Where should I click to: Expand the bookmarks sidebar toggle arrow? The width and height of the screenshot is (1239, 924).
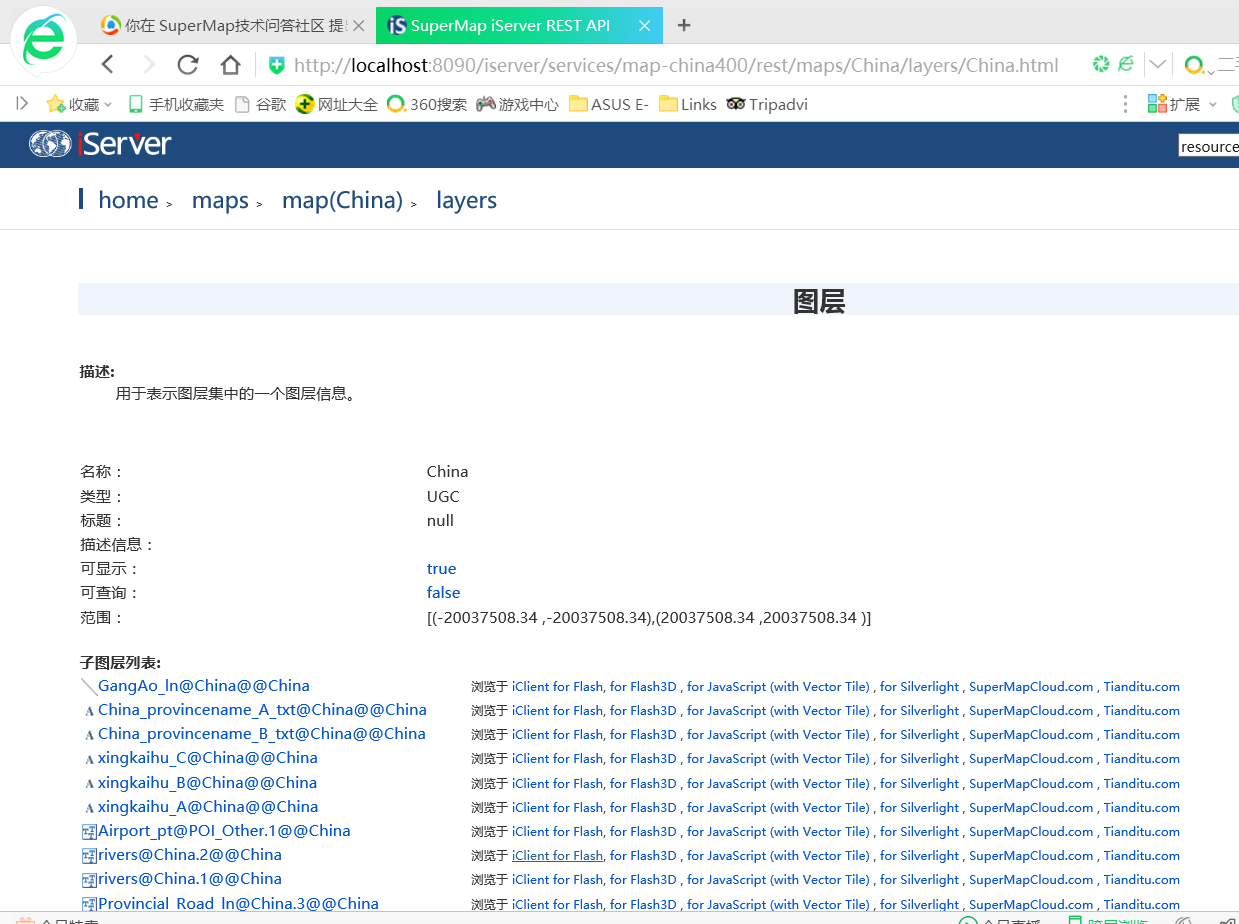click(x=22, y=104)
